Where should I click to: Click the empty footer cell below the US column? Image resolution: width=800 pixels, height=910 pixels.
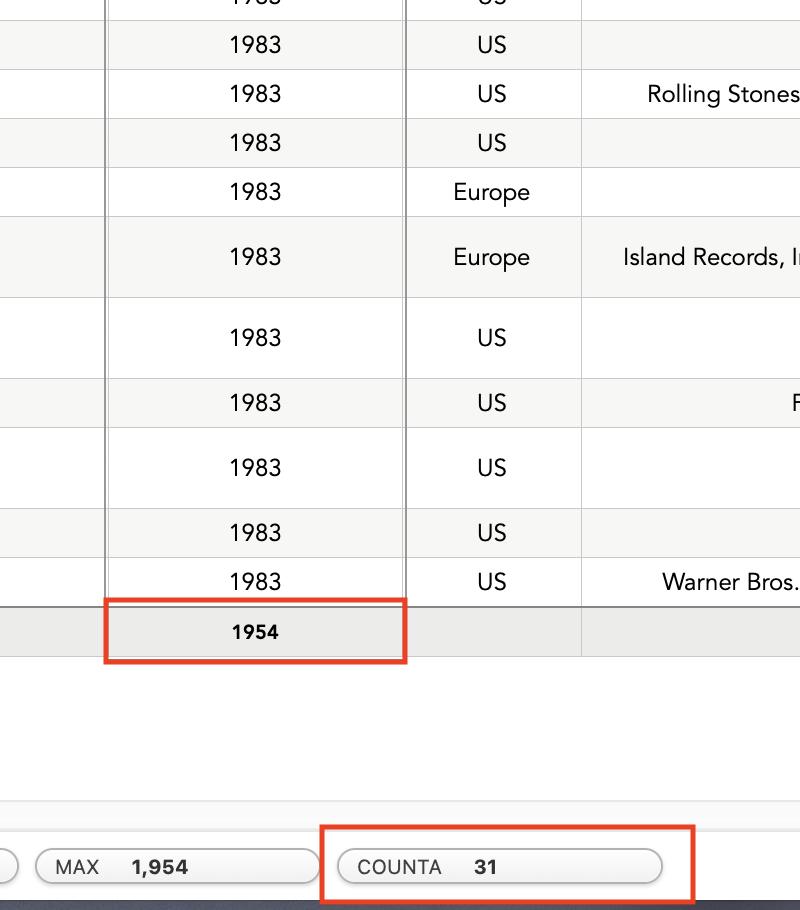click(x=492, y=632)
